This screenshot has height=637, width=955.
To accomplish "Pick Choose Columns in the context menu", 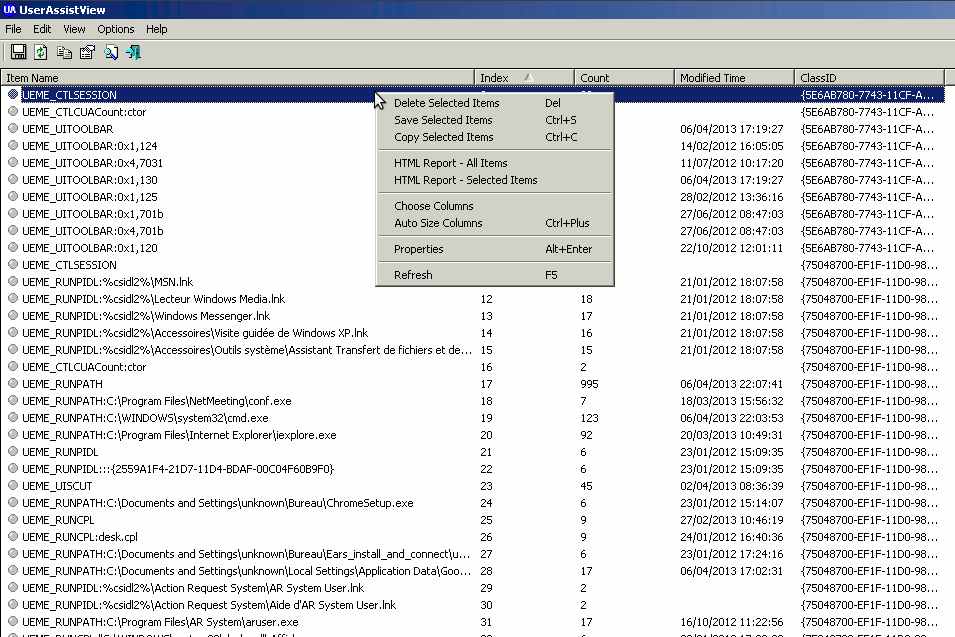I will [x=434, y=206].
